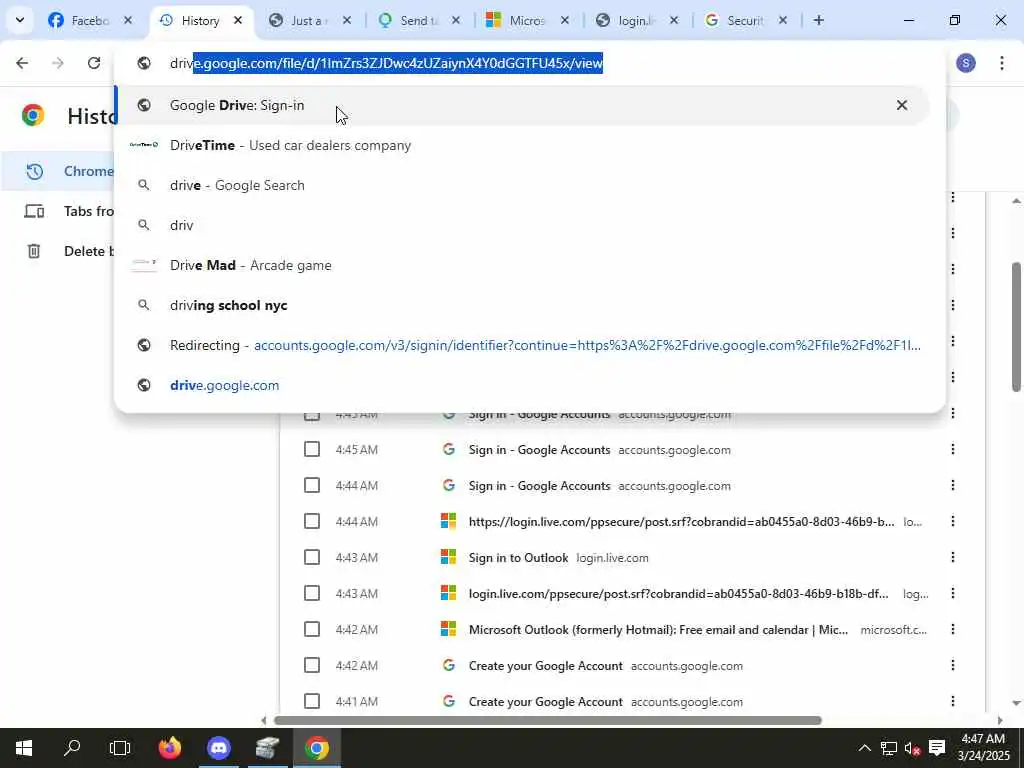This screenshot has width=1024, height=768.
Task: Check the 4:44 AM login.live.com post.srf entry
Action: [x=312, y=521]
